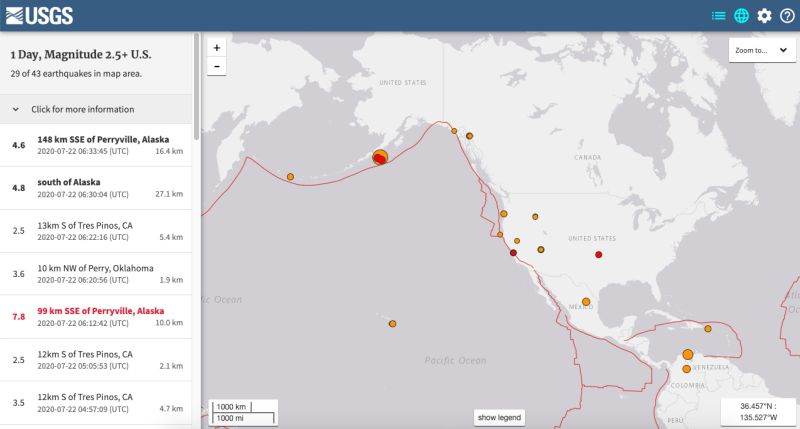
Task: Click the 1 Day, Magnitude 2.5+ U.S. heading
Action: [x=81, y=55]
